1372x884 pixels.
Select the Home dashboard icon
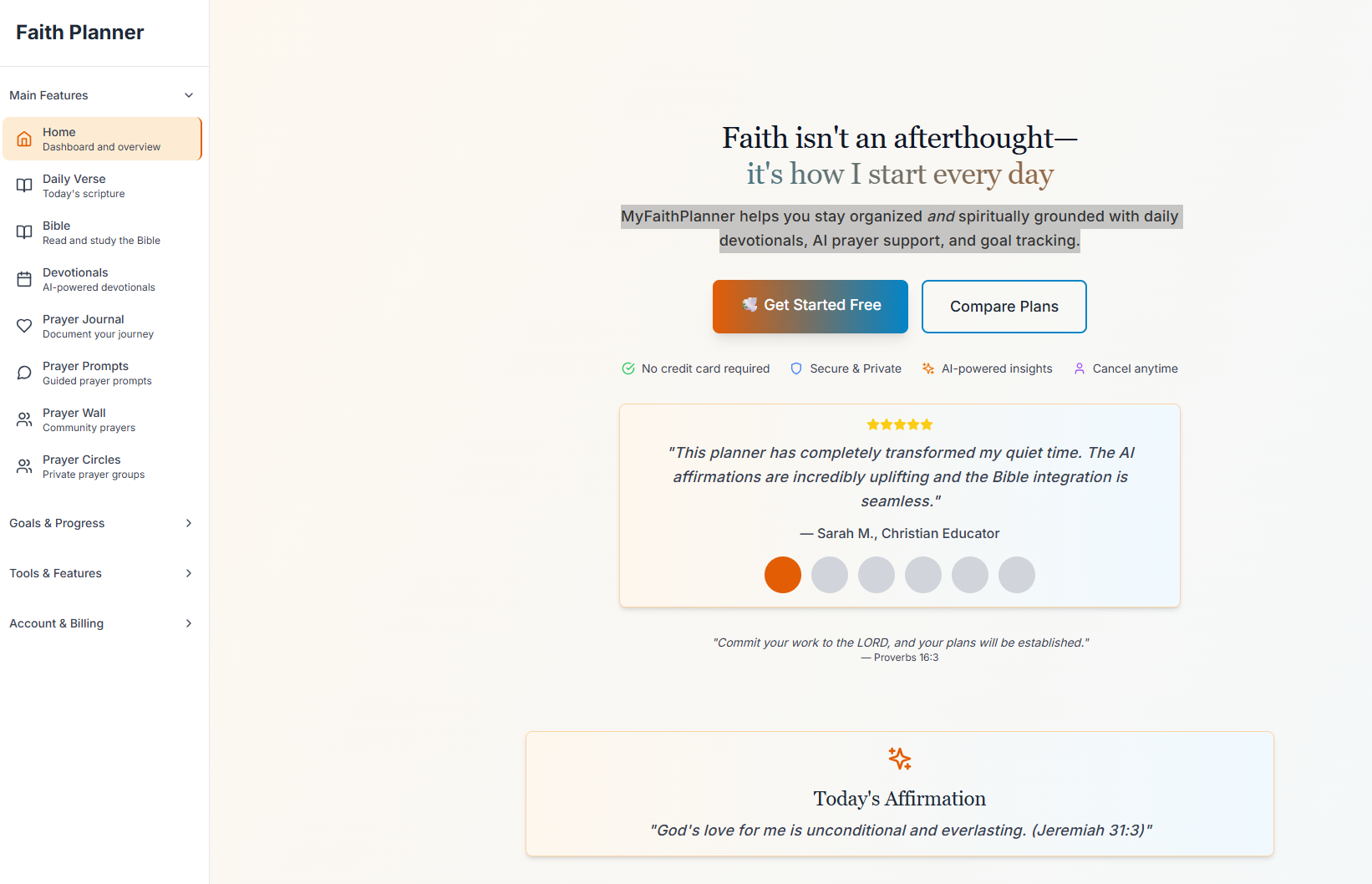click(25, 139)
